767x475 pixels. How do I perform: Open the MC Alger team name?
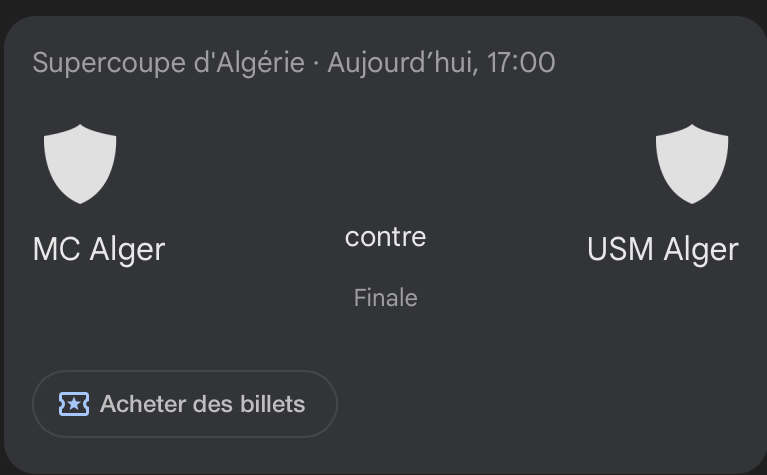pos(99,249)
